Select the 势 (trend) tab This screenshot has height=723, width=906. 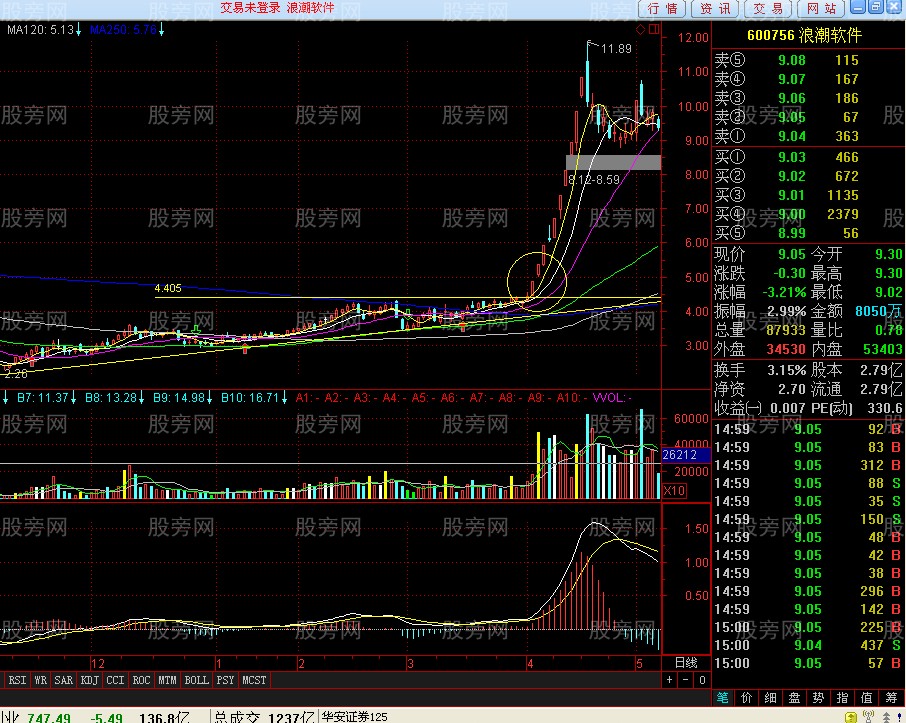[x=819, y=698]
